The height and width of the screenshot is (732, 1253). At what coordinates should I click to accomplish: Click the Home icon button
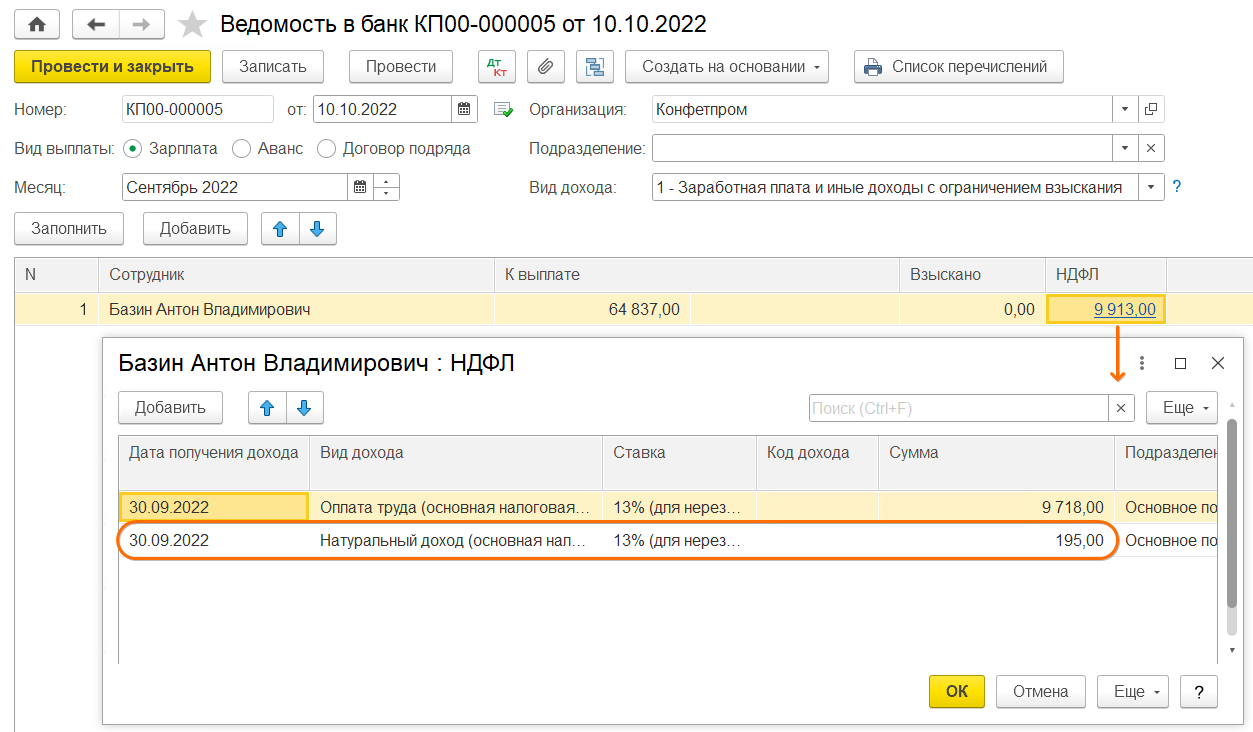pyautogui.click(x=37, y=24)
